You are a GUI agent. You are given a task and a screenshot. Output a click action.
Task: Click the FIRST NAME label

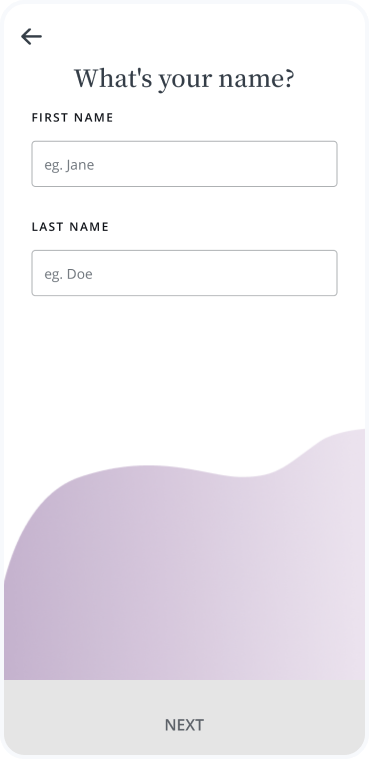click(73, 118)
